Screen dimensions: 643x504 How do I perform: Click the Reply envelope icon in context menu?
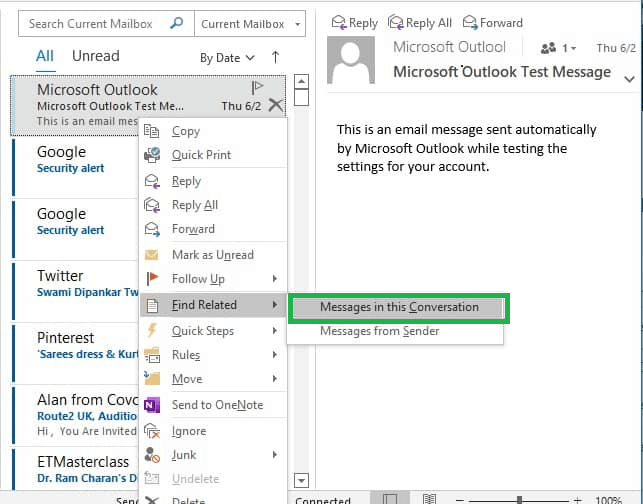(152, 181)
